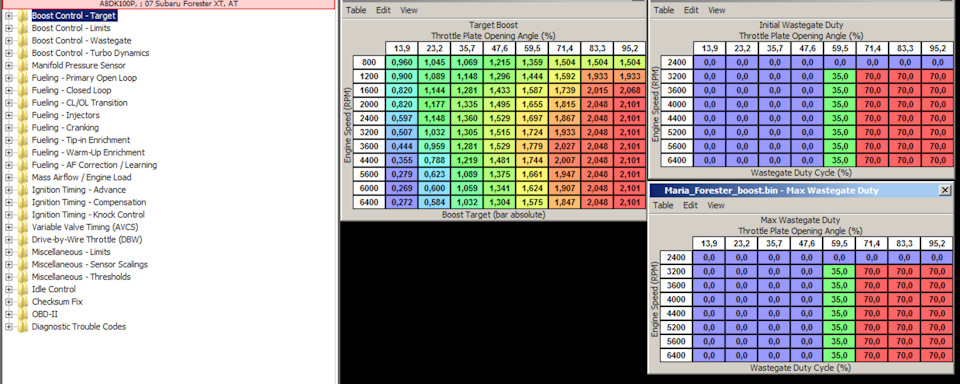Select the Boost Control - Target folder icon
The width and height of the screenshot is (960, 384).
23,16
